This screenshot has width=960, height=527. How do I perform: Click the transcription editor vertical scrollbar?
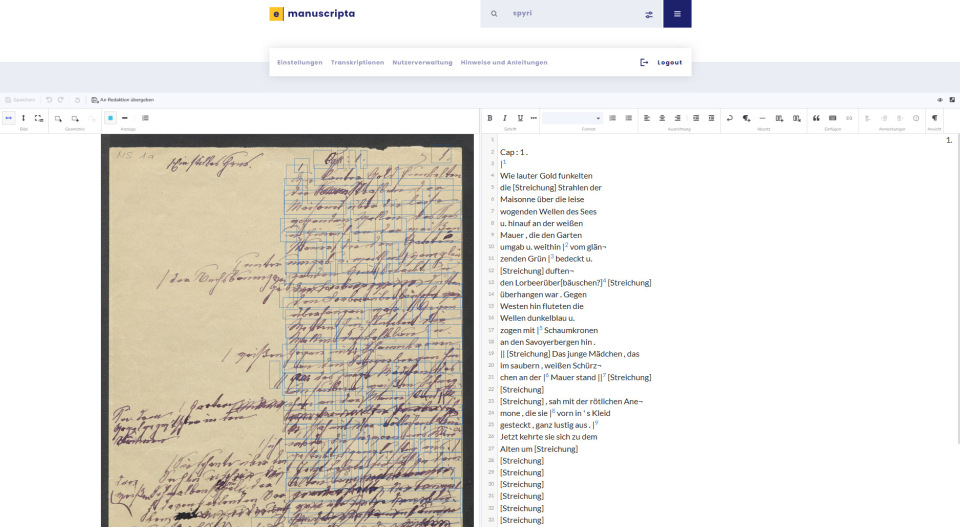958,288
